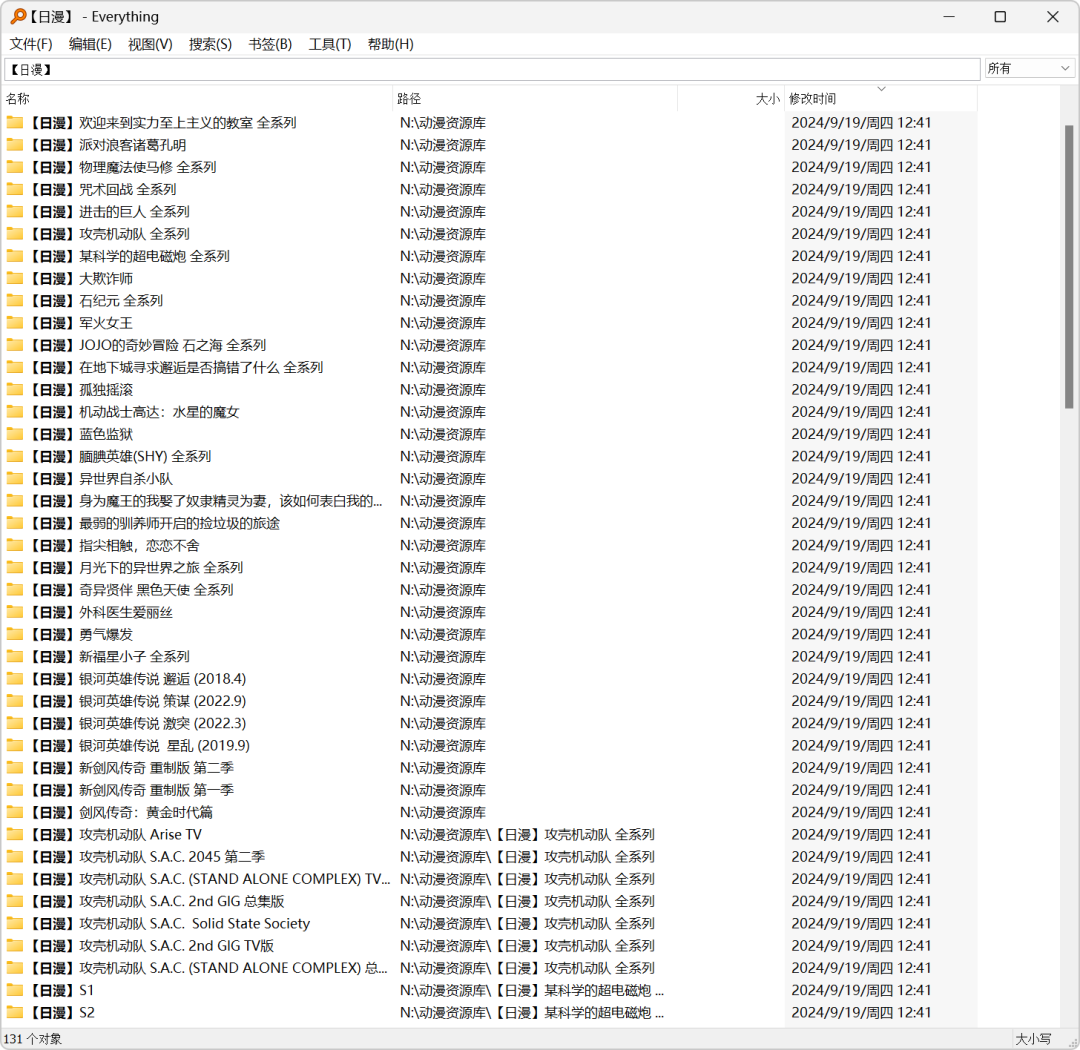Screen dimensions: 1080x1050
Task: Click folder icon of 指尖相触，恋恋不舍
Action: (x=14, y=546)
